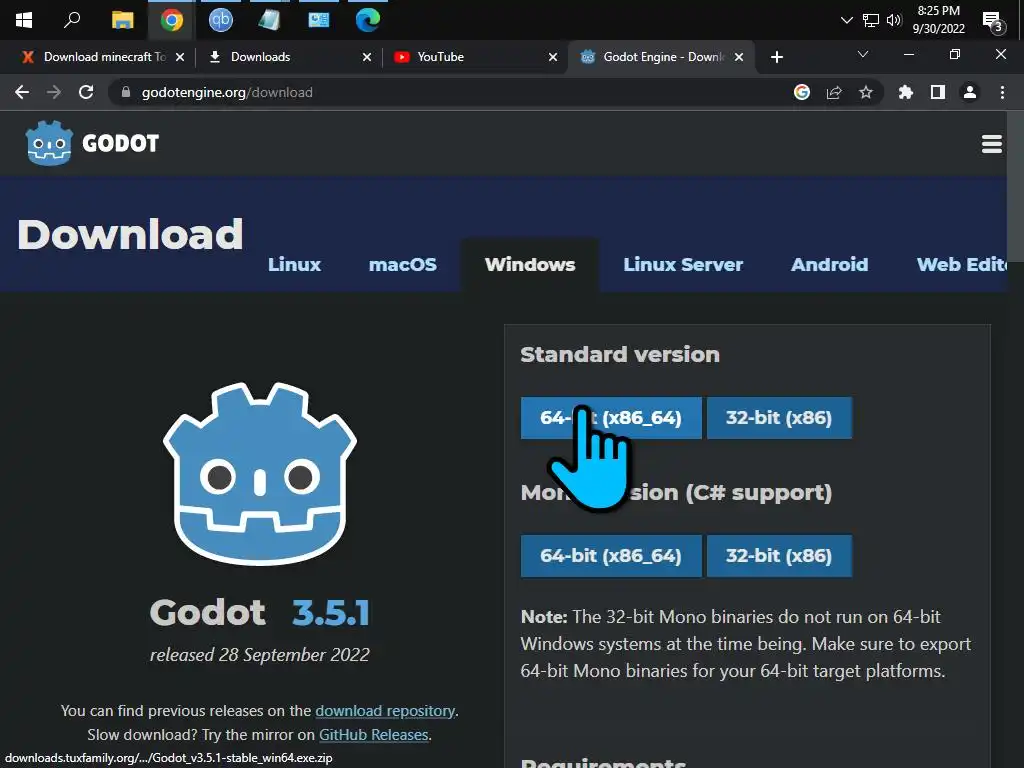View site security lock information
Image resolution: width=1024 pixels, height=768 pixels.
(x=126, y=92)
